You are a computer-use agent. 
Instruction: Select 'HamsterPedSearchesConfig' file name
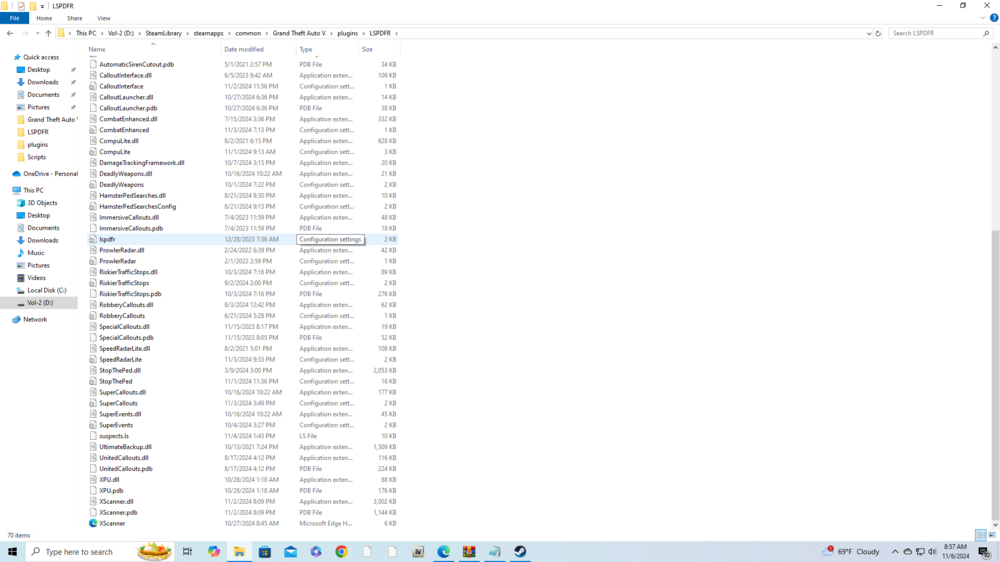(138, 207)
